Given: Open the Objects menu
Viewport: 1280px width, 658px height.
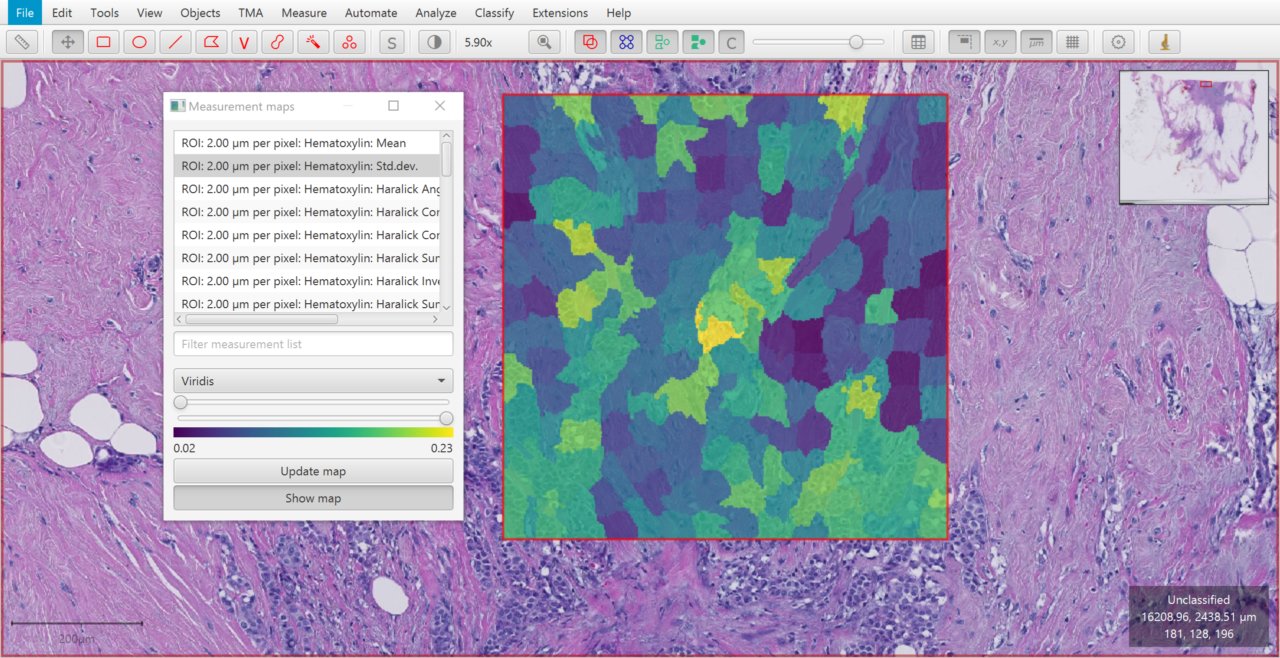Looking at the screenshot, I should (x=200, y=13).
